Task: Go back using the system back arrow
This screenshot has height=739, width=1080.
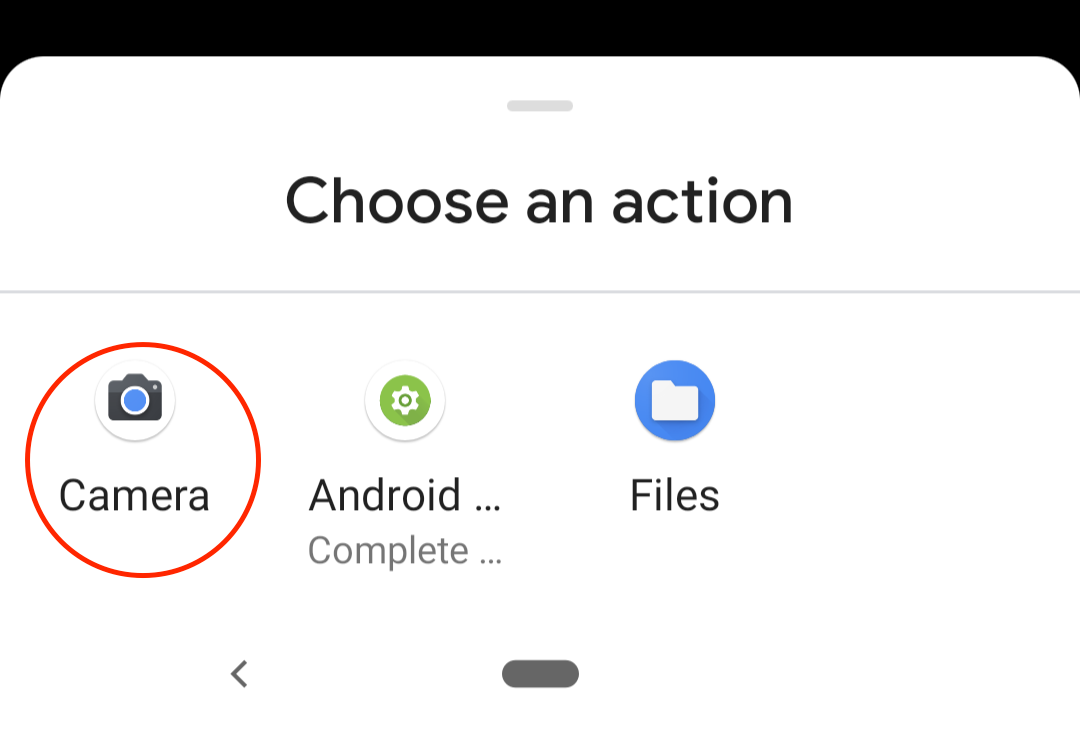Action: 239,674
